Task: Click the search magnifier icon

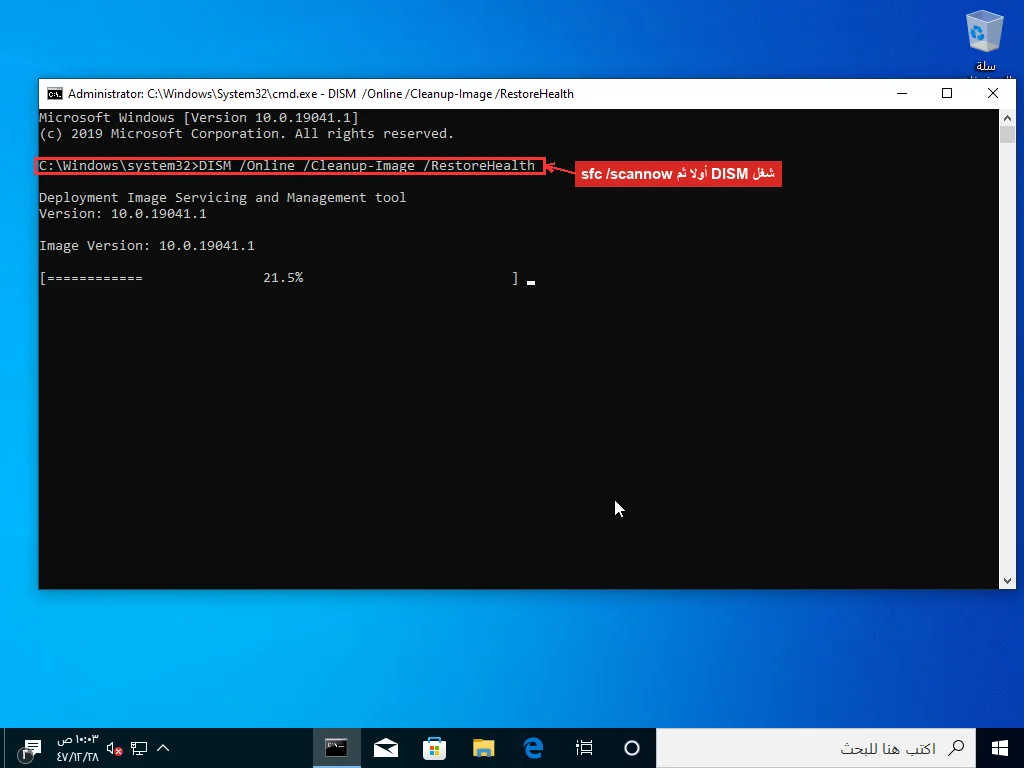Action: (956, 748)
